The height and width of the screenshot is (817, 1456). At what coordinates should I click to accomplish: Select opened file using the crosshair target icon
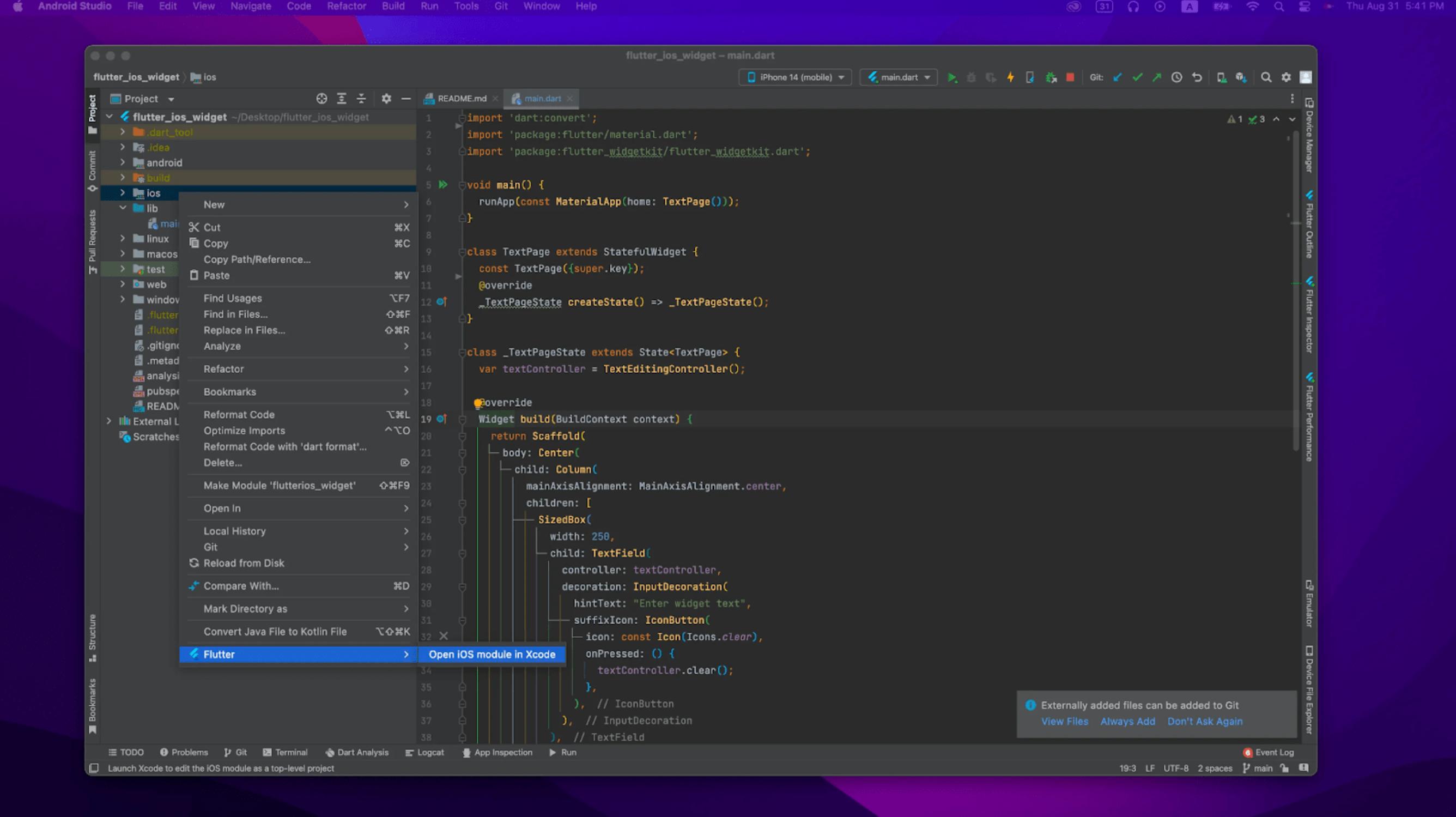point(321,99)
